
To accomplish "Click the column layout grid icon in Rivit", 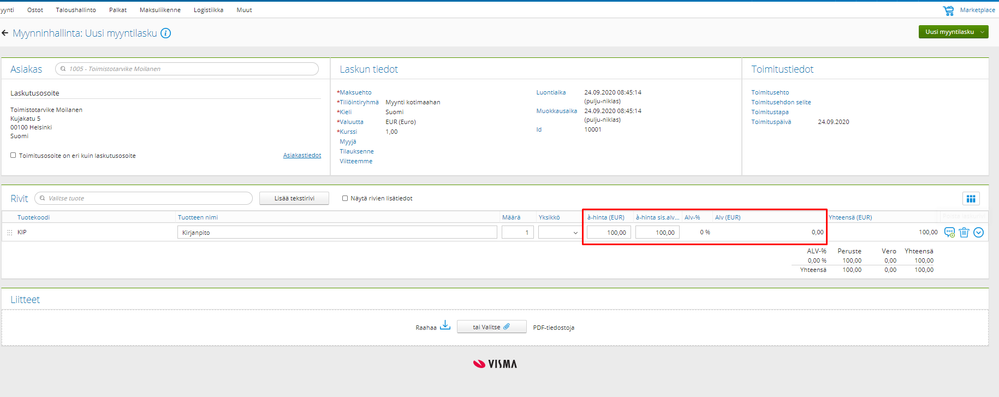I will (x=970, y=199).
